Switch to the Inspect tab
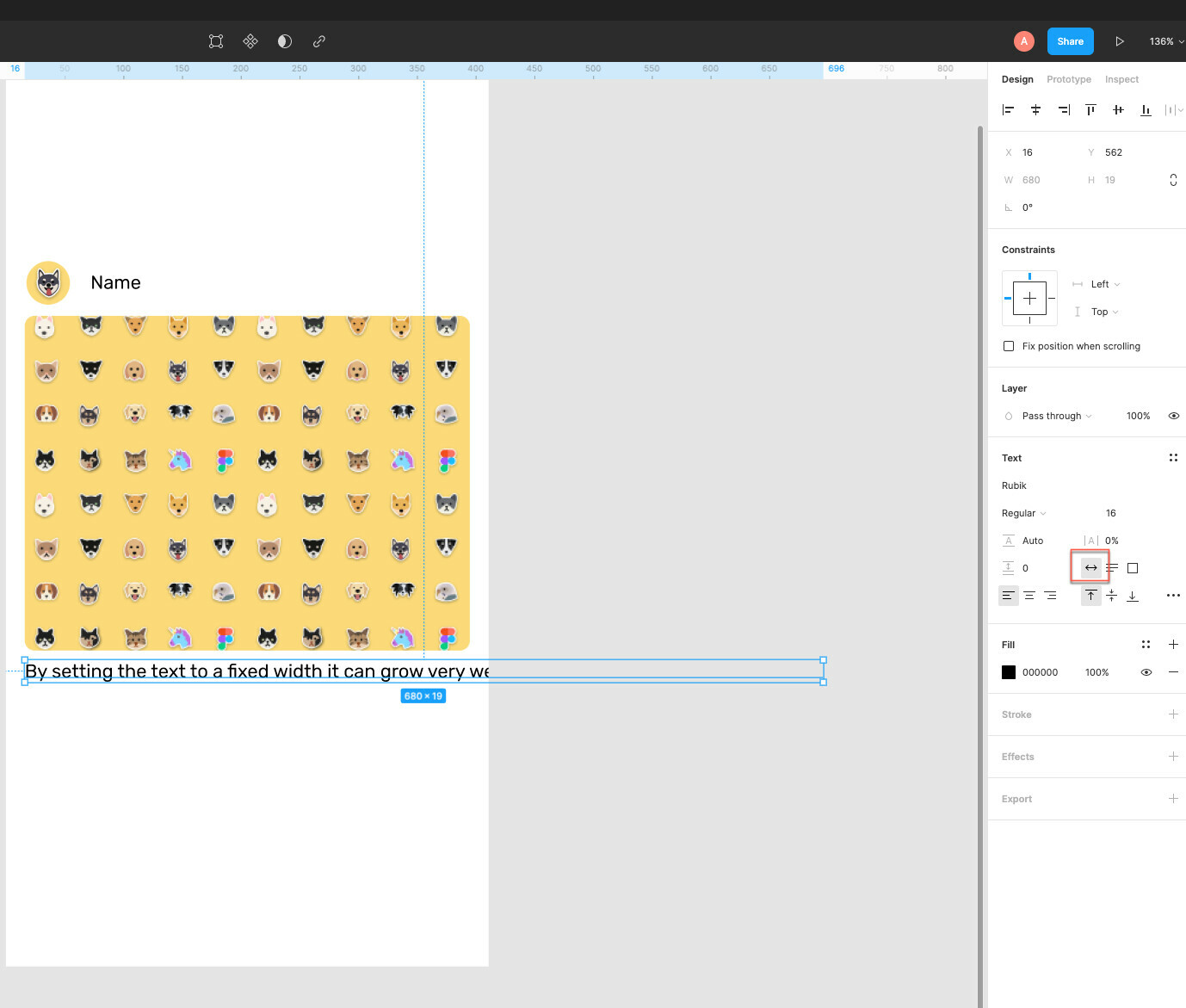 pos(1121,79)
